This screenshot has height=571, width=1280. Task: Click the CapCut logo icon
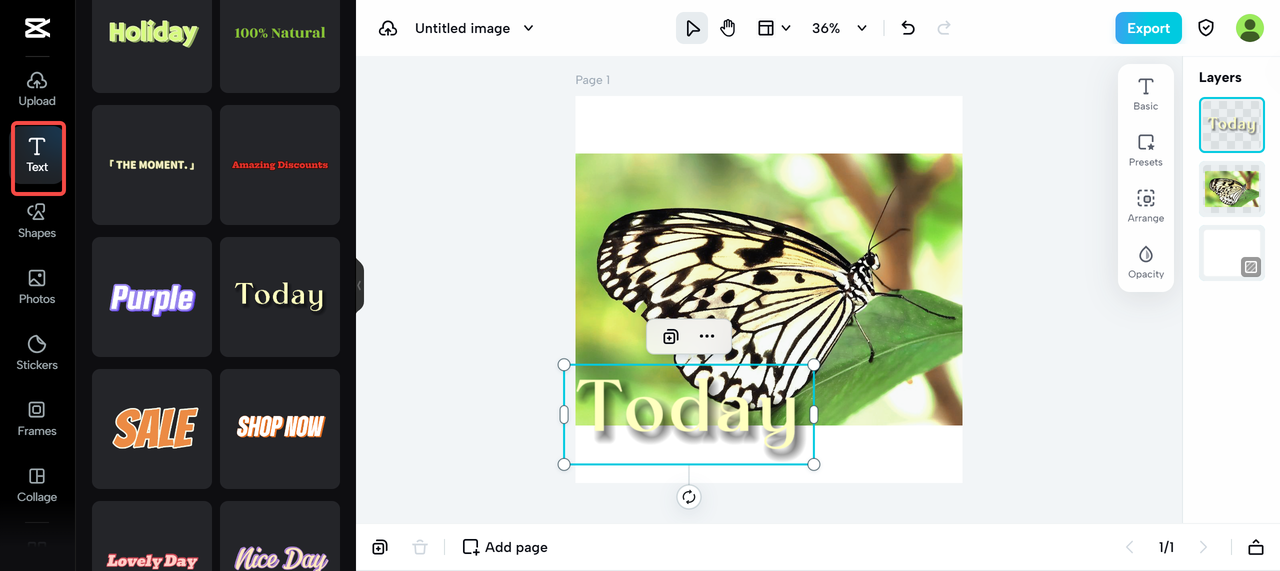37,28
